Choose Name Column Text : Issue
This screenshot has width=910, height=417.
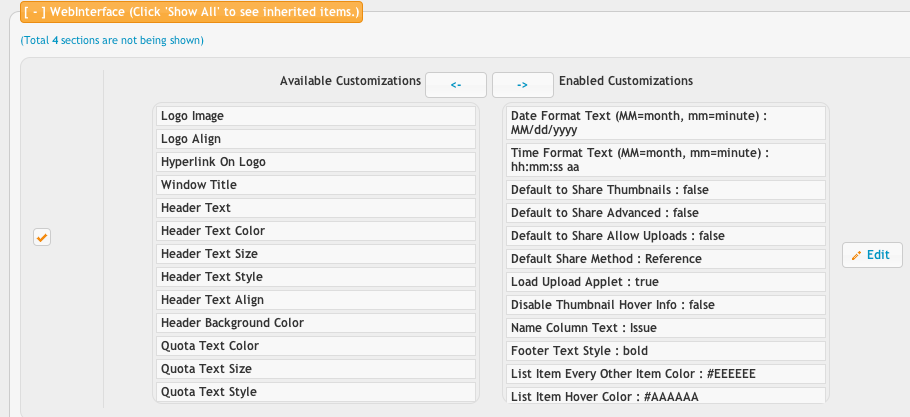click(x=666, y=328)
